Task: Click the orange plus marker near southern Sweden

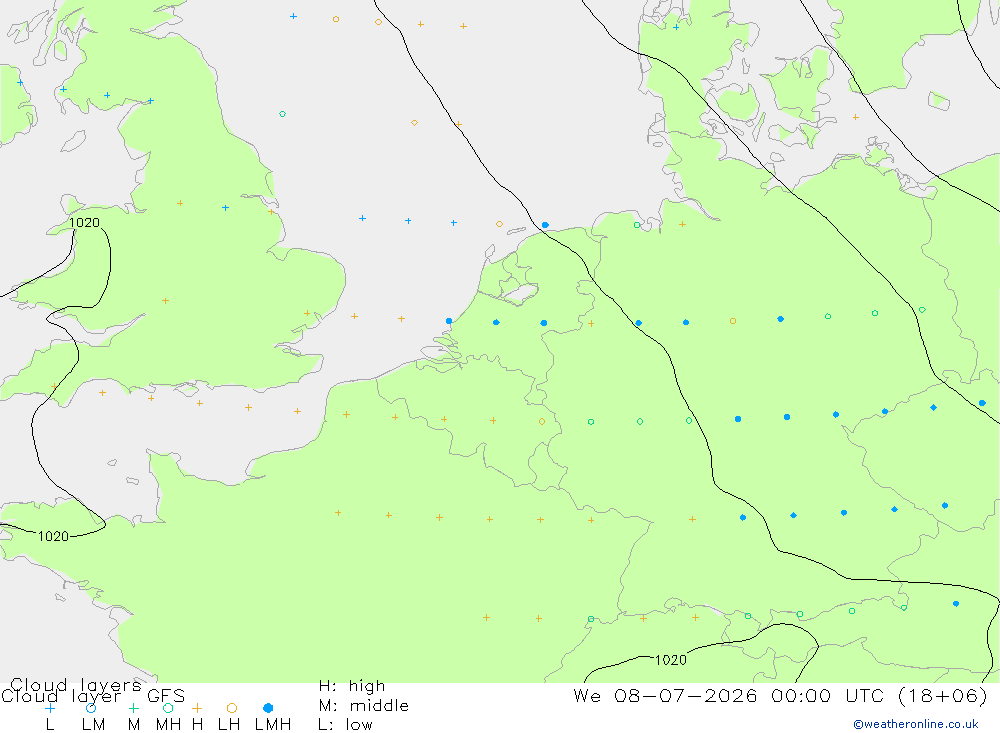Action: coord(856,117)
